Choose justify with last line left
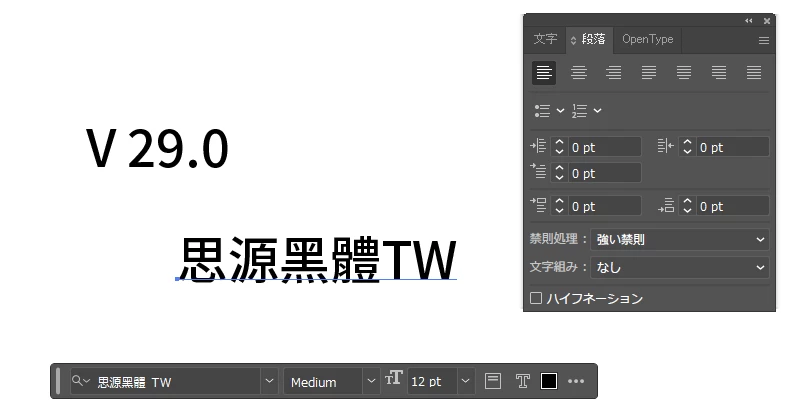The height and width of the screenshot is (412, 801). 649,72
